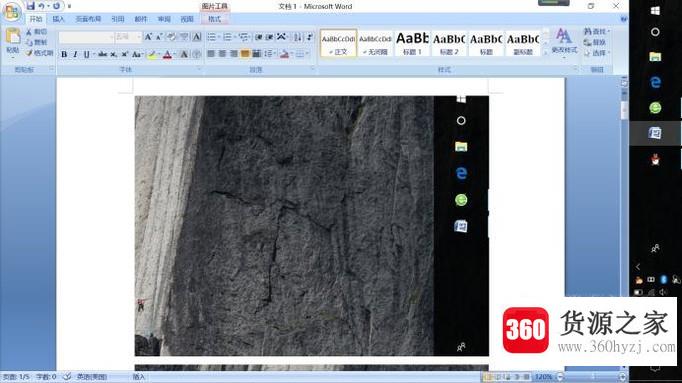Viewport: 682px width, 383px height.
Task: Open the 页面布局 (Page Layout) tab
Action: [x=88, y=19]
